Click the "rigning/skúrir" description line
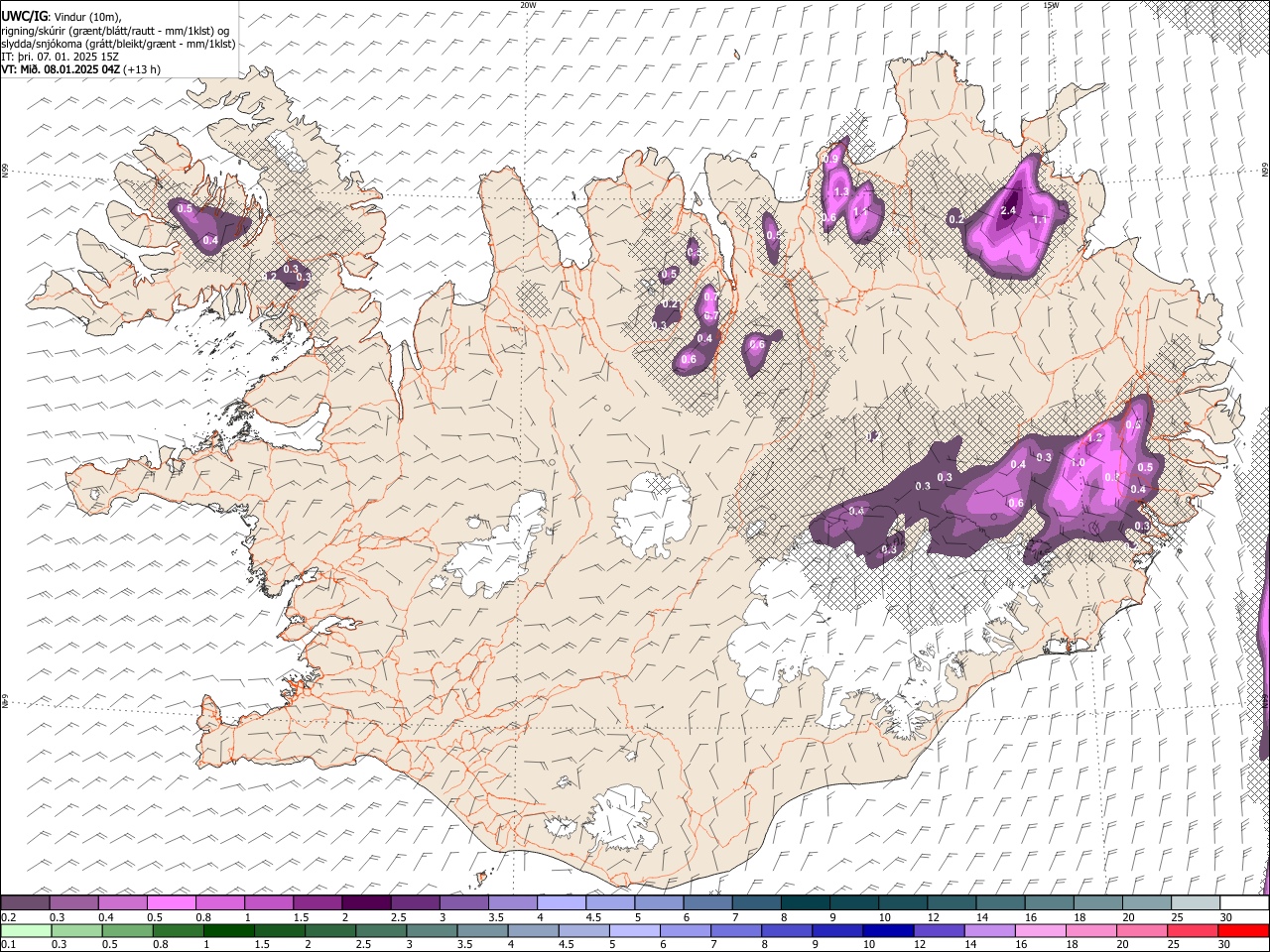Image resolution: width=1270 pixels, height=952 pixels. point(115,30)
